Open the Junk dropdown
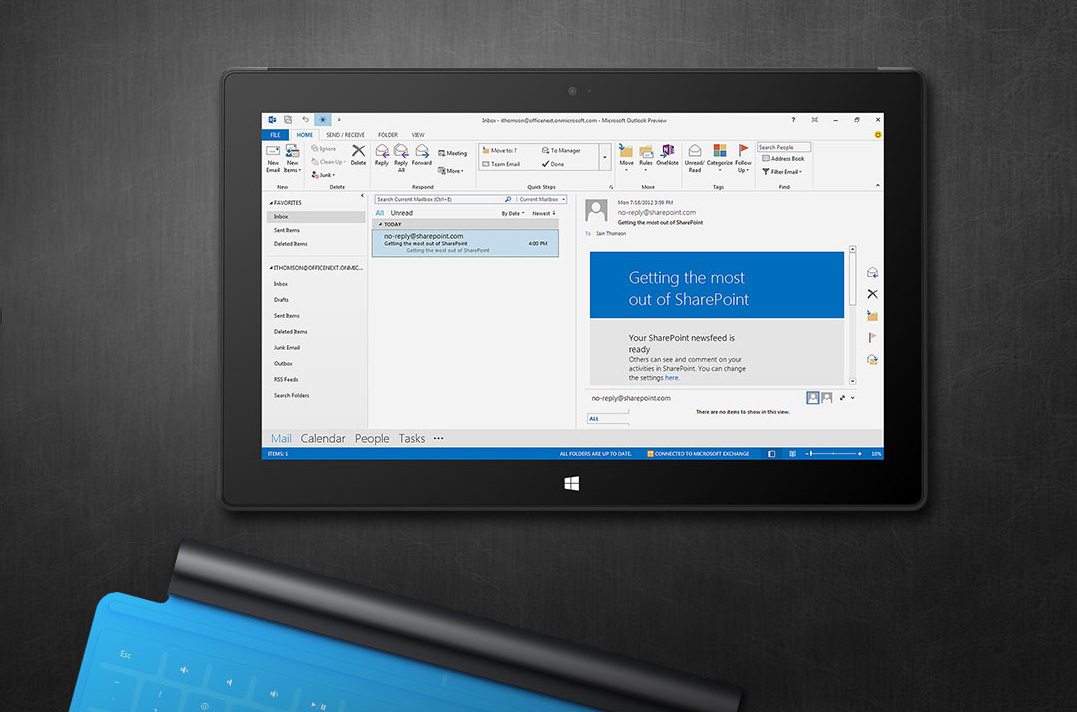This screenshot has height=712, width=1077. click(x=324, y=175)
